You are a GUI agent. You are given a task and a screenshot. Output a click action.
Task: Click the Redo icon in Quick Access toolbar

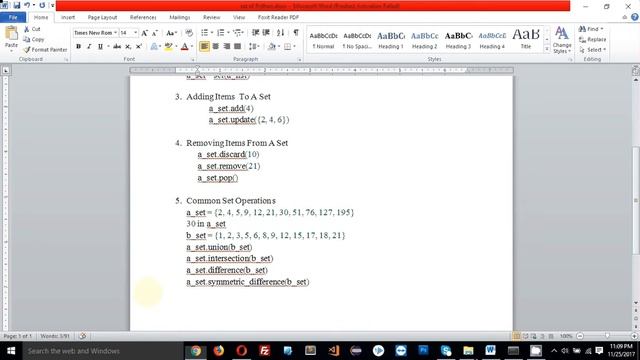42,5
